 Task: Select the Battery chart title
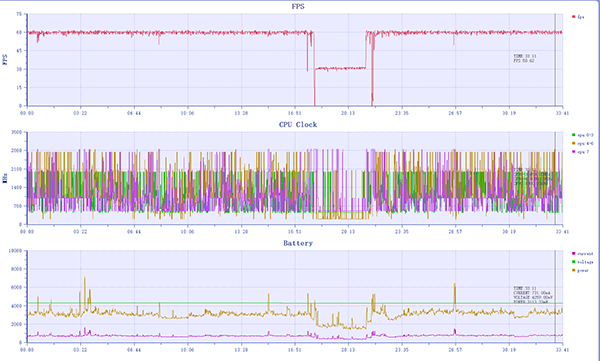(x=298, y=243)
